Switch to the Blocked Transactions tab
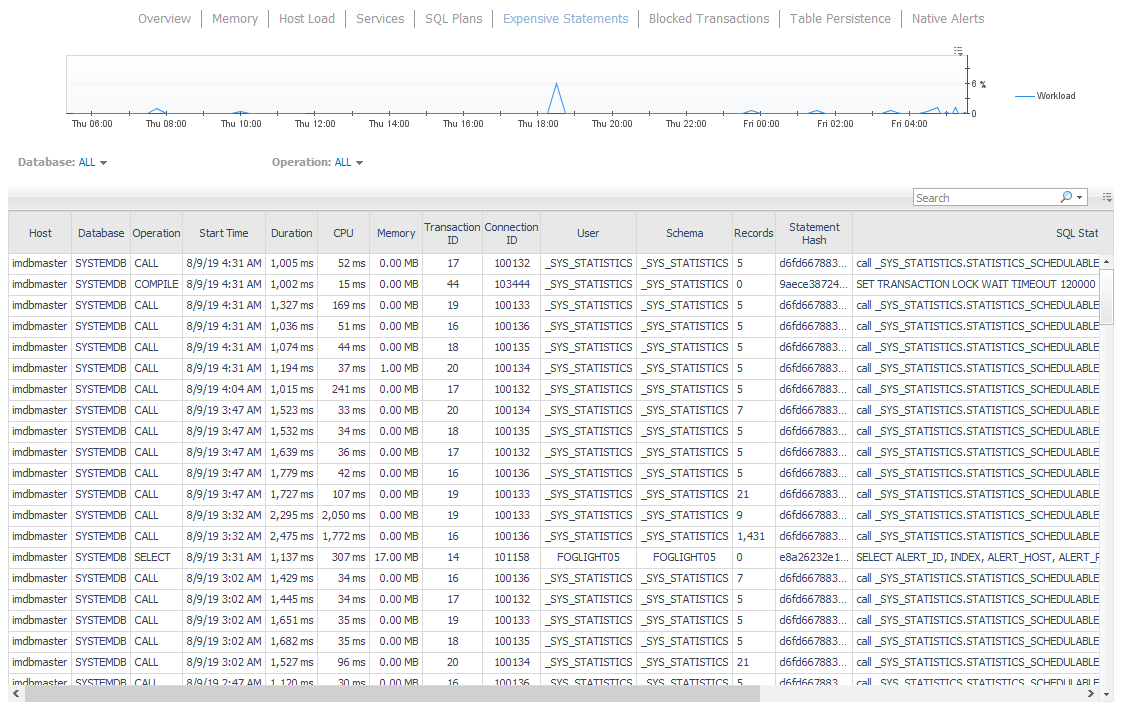Screen dimensions: 1122x708 pos(709,18)
